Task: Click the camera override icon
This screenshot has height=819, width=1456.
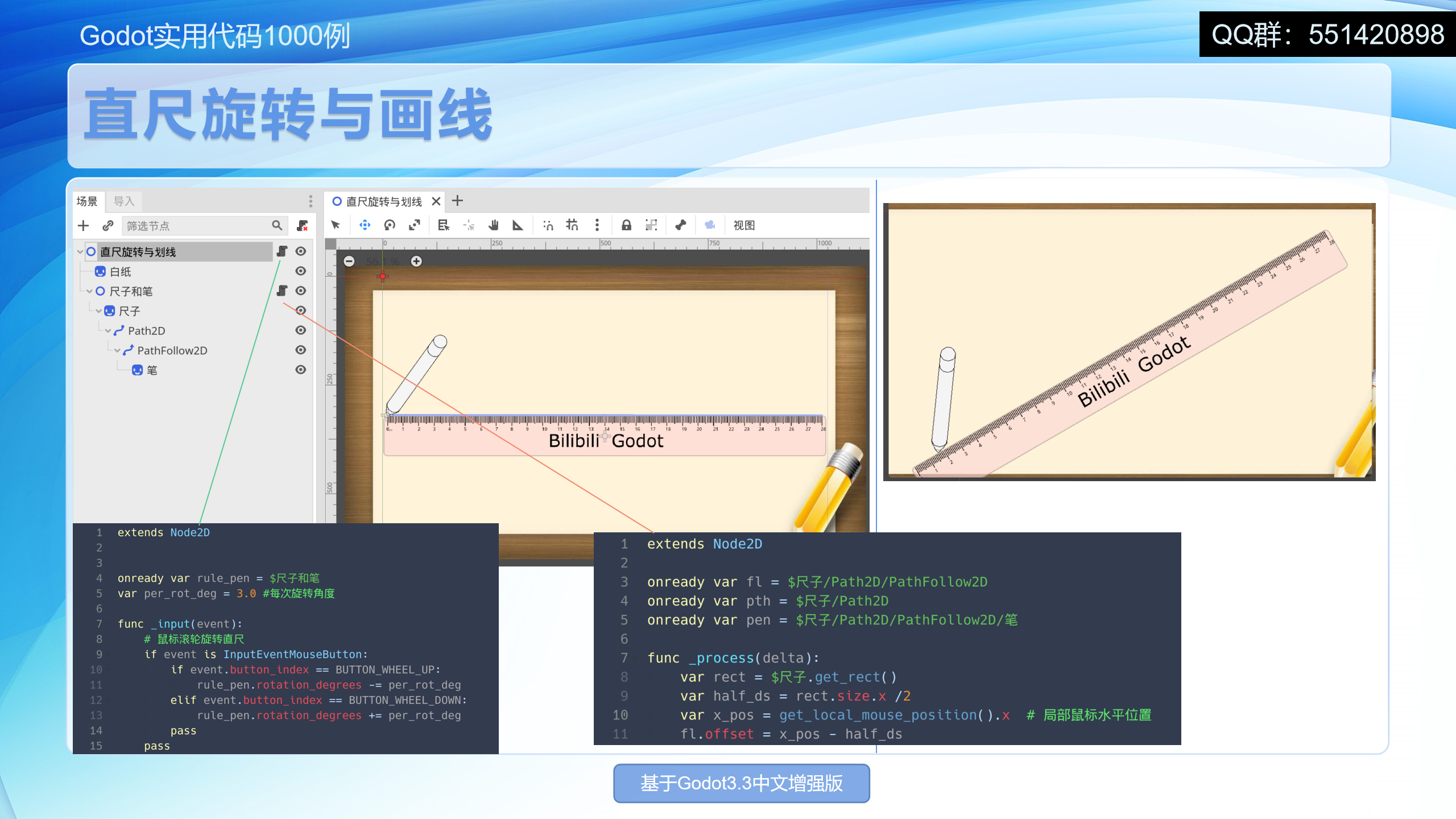Action: coord(710,225)
